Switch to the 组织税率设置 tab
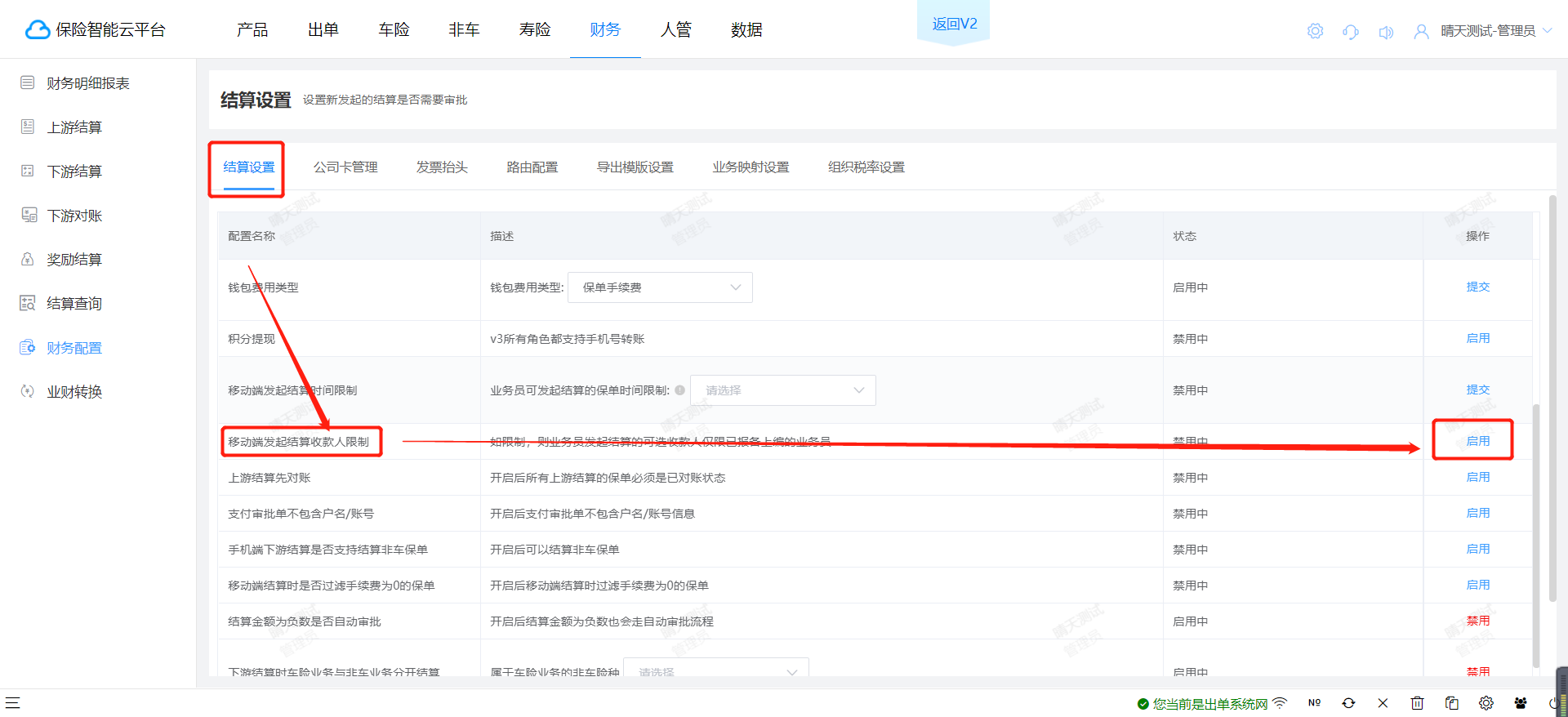The image size is (1568, 717). point(866,167)
